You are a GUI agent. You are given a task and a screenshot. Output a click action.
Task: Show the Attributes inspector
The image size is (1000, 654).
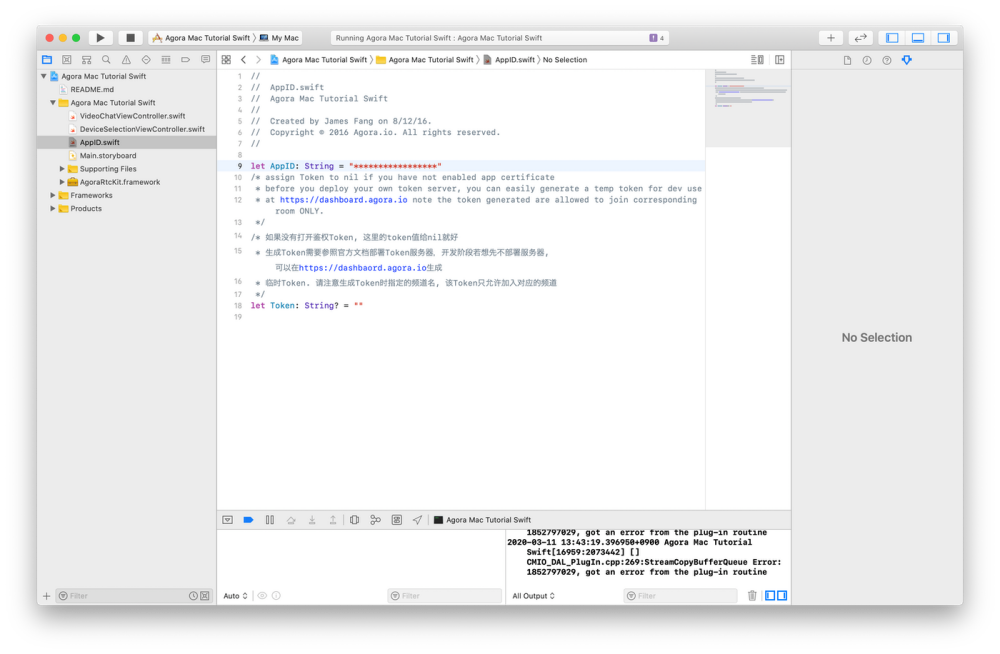[x=906, y=60]
